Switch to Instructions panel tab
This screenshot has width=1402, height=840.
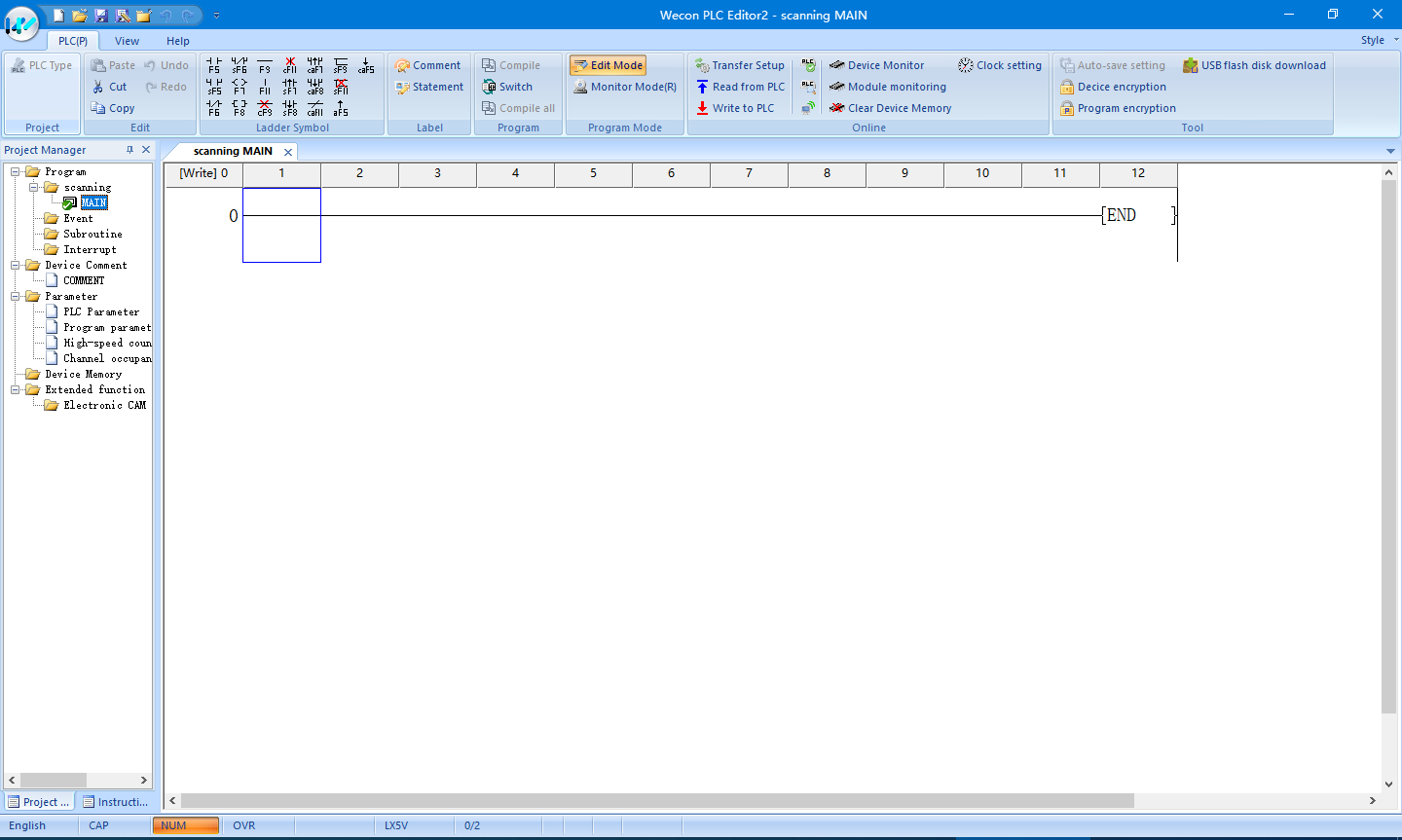tap(115, 802)
